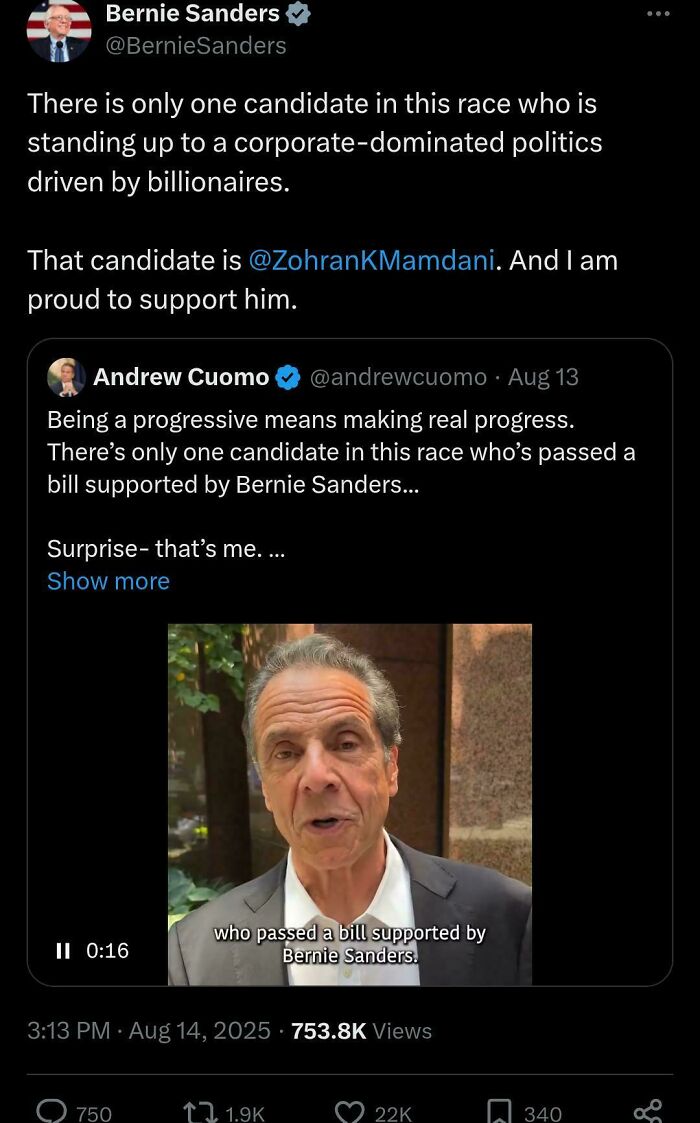Like the post with heart icon
This screenshot has width=700, height=1123.
(349, 1111)
